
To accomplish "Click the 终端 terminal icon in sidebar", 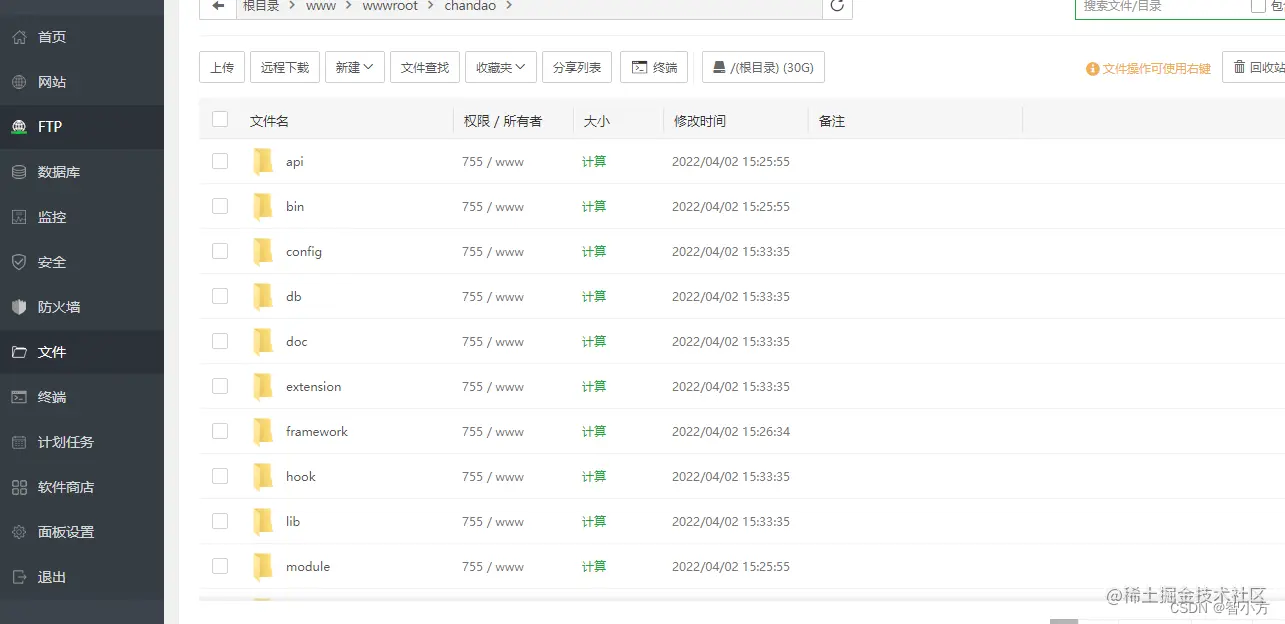I will [x=19, y=397].
